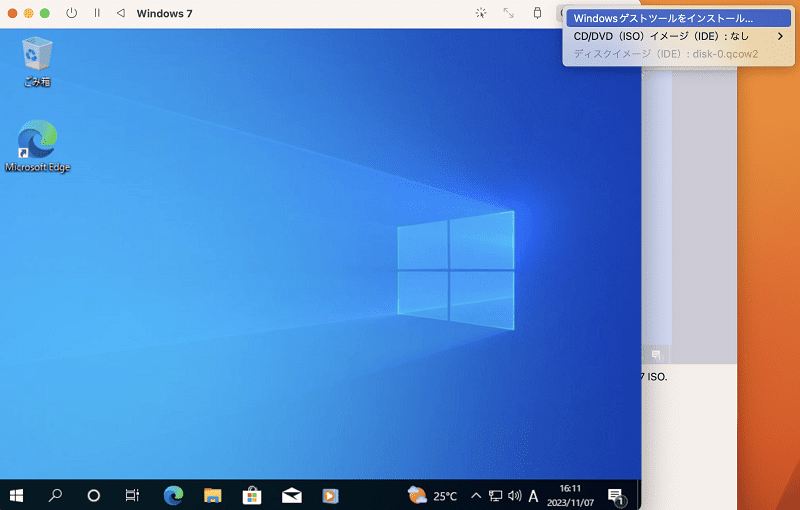Launch Edge from the taskbar

coord(173,495)
